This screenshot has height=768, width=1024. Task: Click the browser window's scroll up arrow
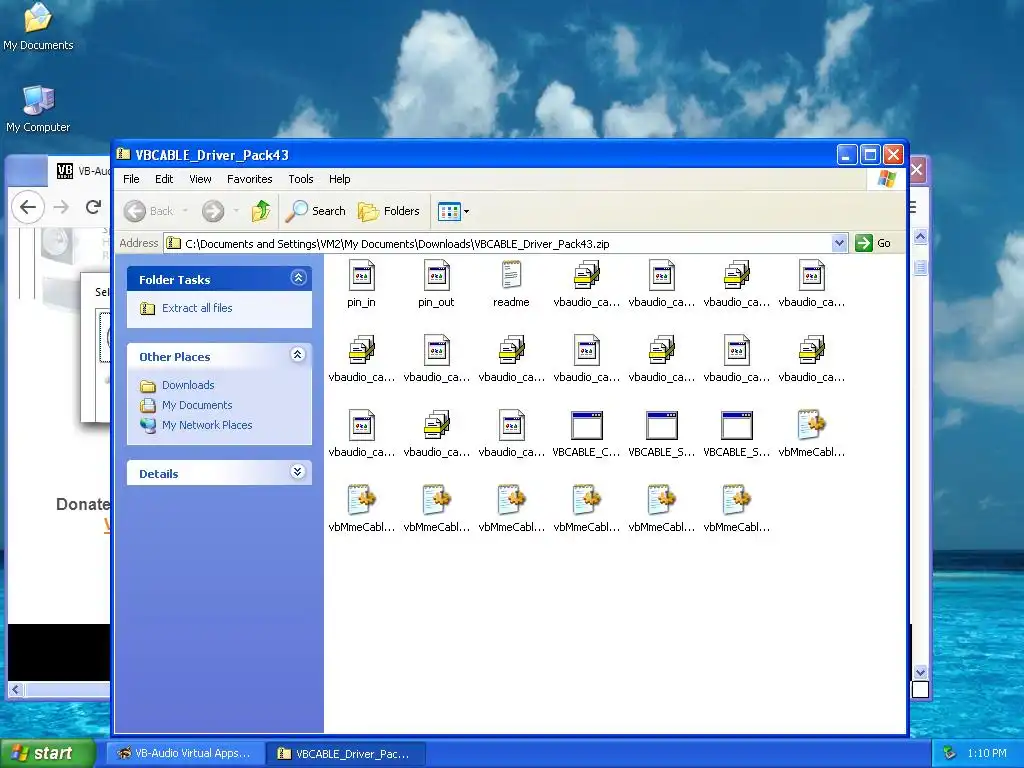(x=920, y=236)
